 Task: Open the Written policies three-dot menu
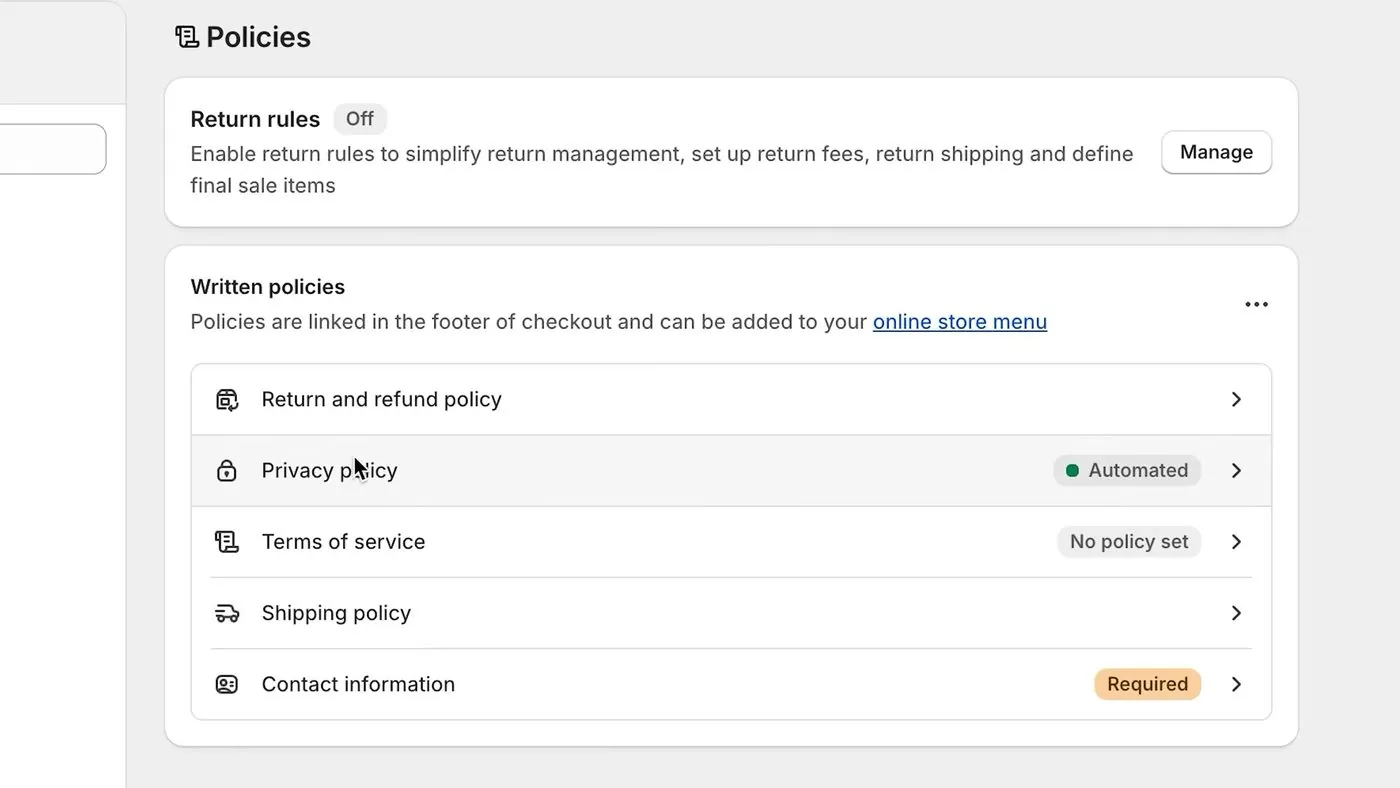[x=1256, y=304]
